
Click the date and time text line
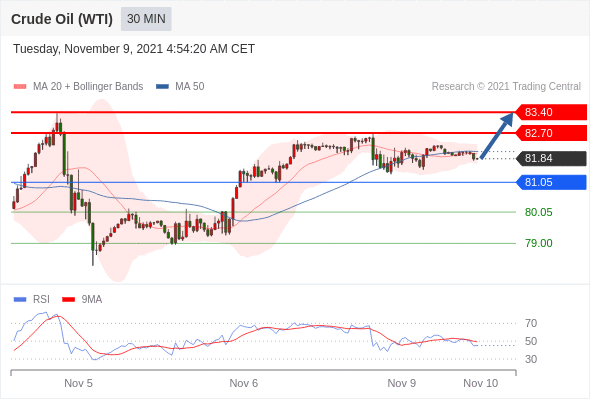click(x=134, y=49)
